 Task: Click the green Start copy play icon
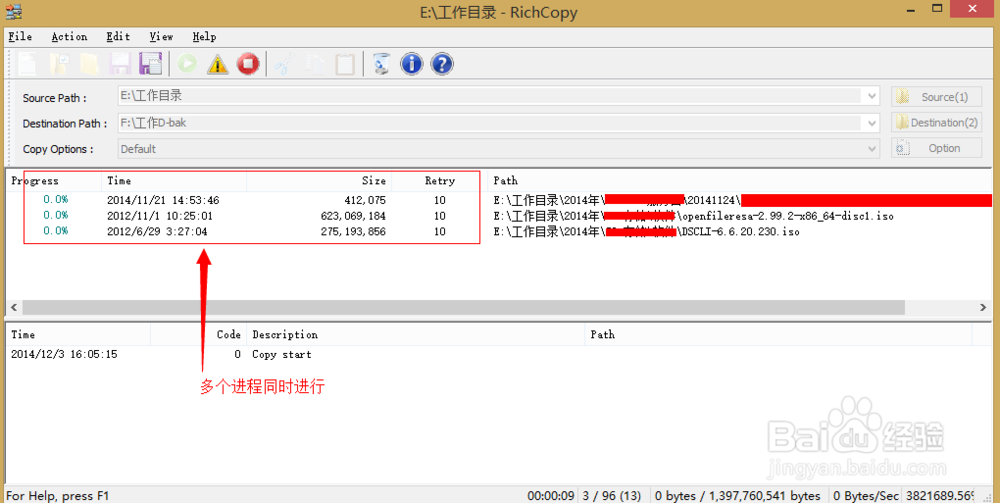(187, 64)
